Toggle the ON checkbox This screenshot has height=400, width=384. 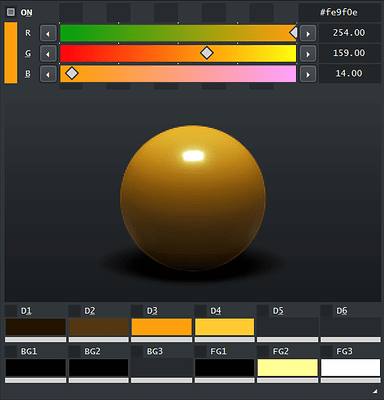(11, 12)
